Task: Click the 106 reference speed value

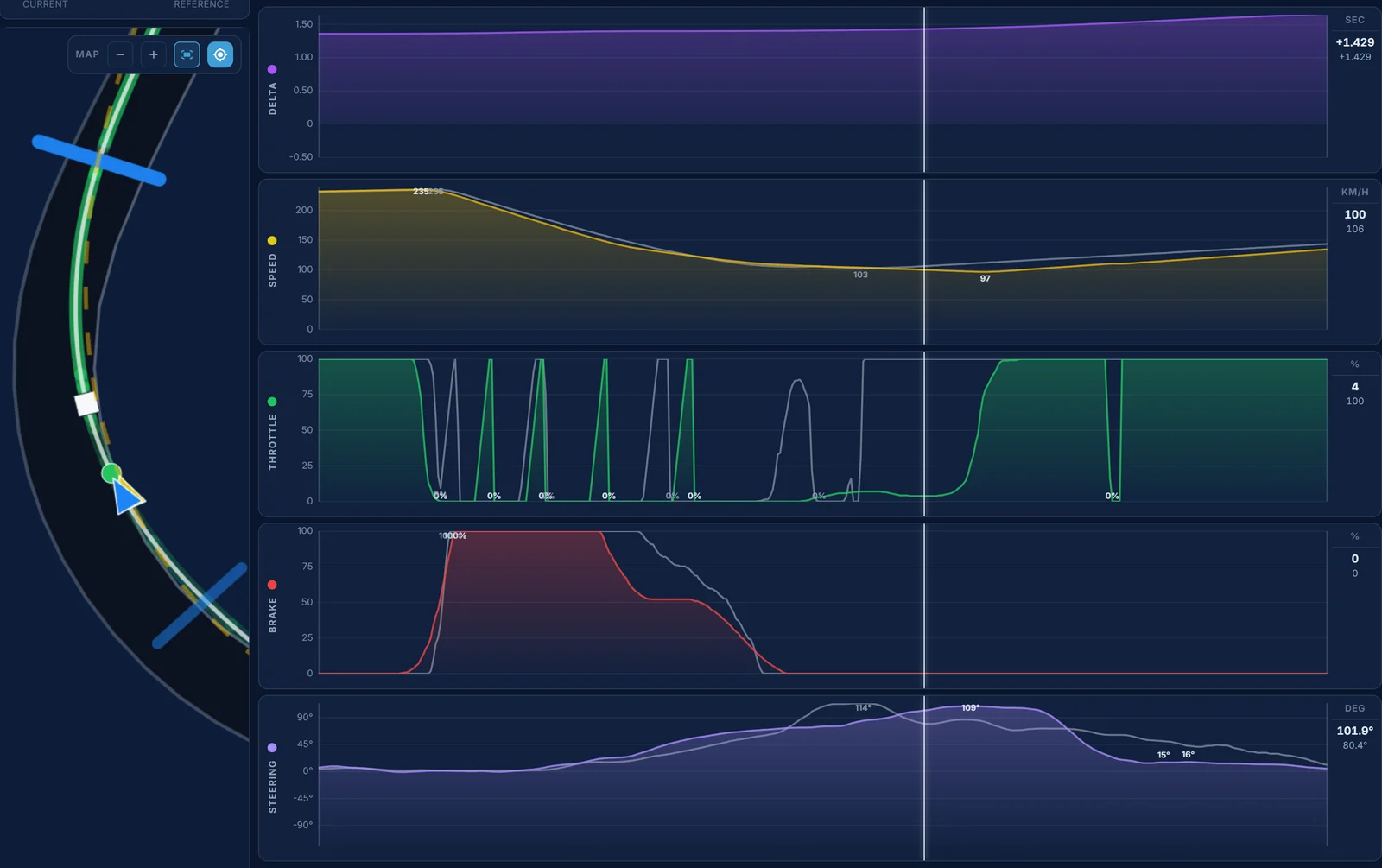Action: click(1354, 229)
